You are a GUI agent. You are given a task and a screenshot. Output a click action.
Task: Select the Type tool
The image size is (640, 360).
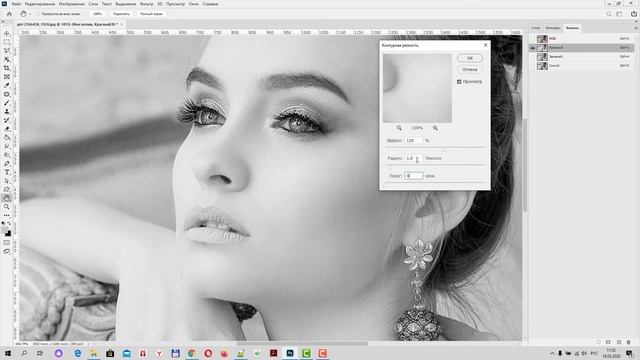point(7,172)
